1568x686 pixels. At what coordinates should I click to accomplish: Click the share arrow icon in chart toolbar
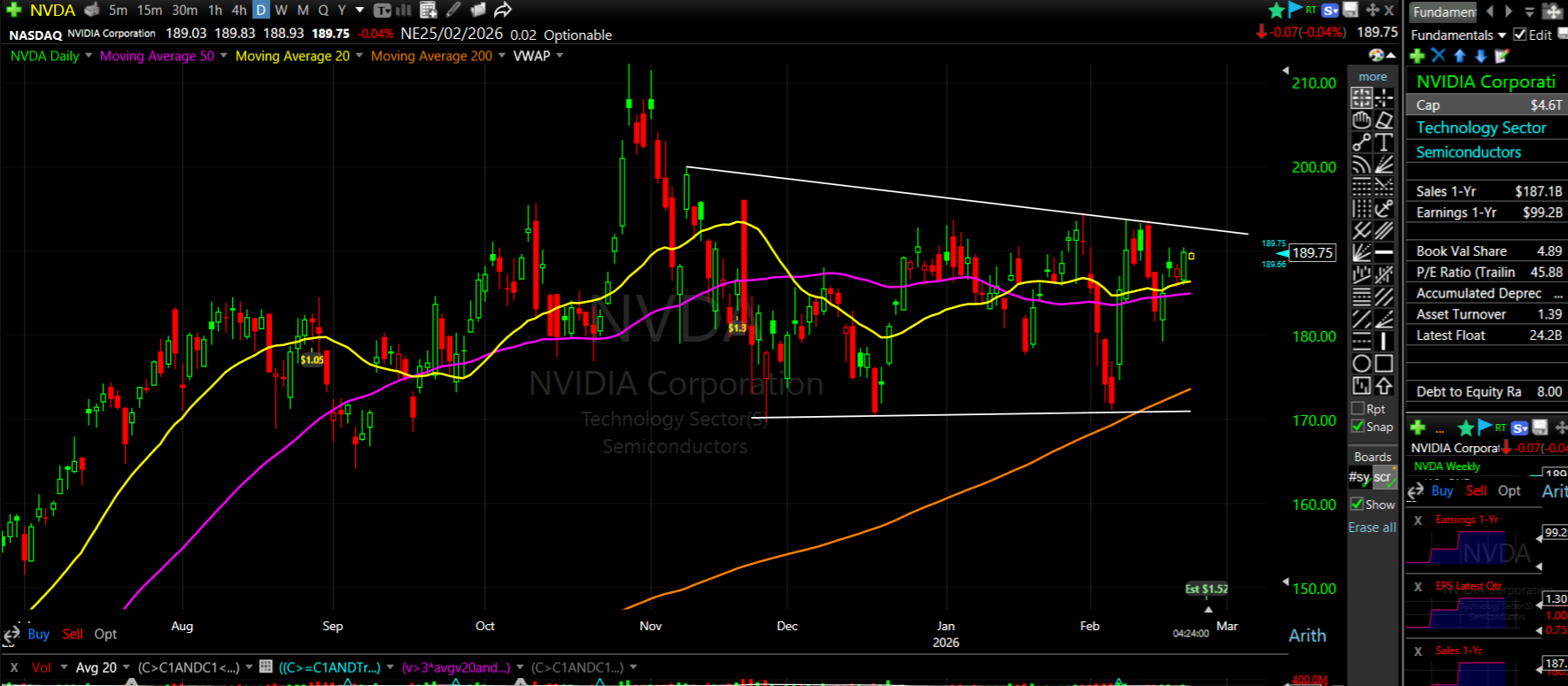pos(503,10)
